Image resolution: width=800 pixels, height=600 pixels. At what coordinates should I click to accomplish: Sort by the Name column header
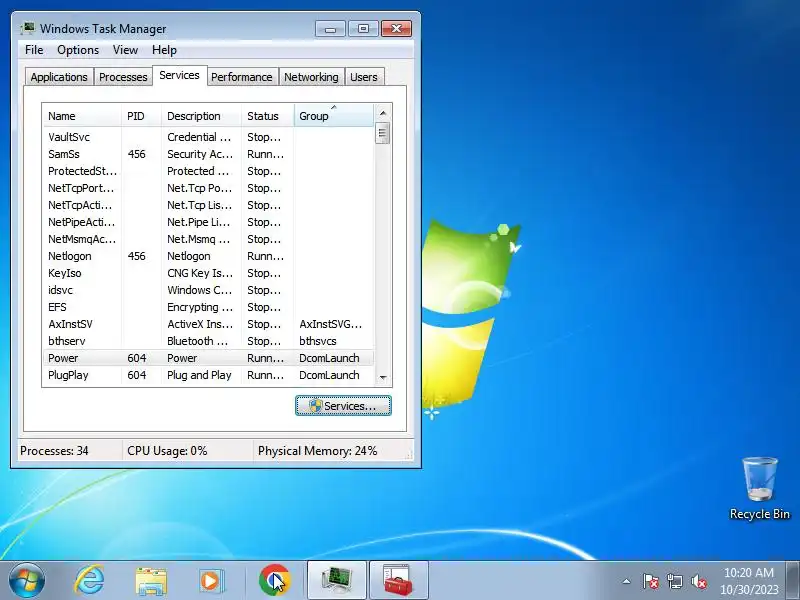(82, 116)
